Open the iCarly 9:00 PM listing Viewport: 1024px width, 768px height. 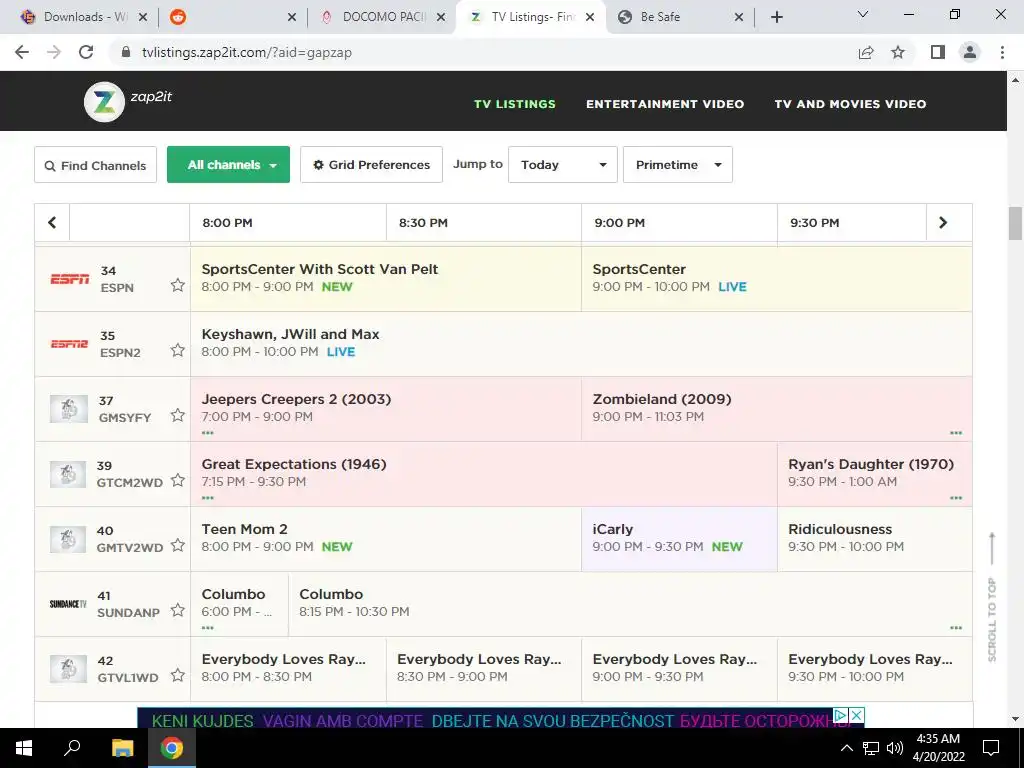coord(679,539)
